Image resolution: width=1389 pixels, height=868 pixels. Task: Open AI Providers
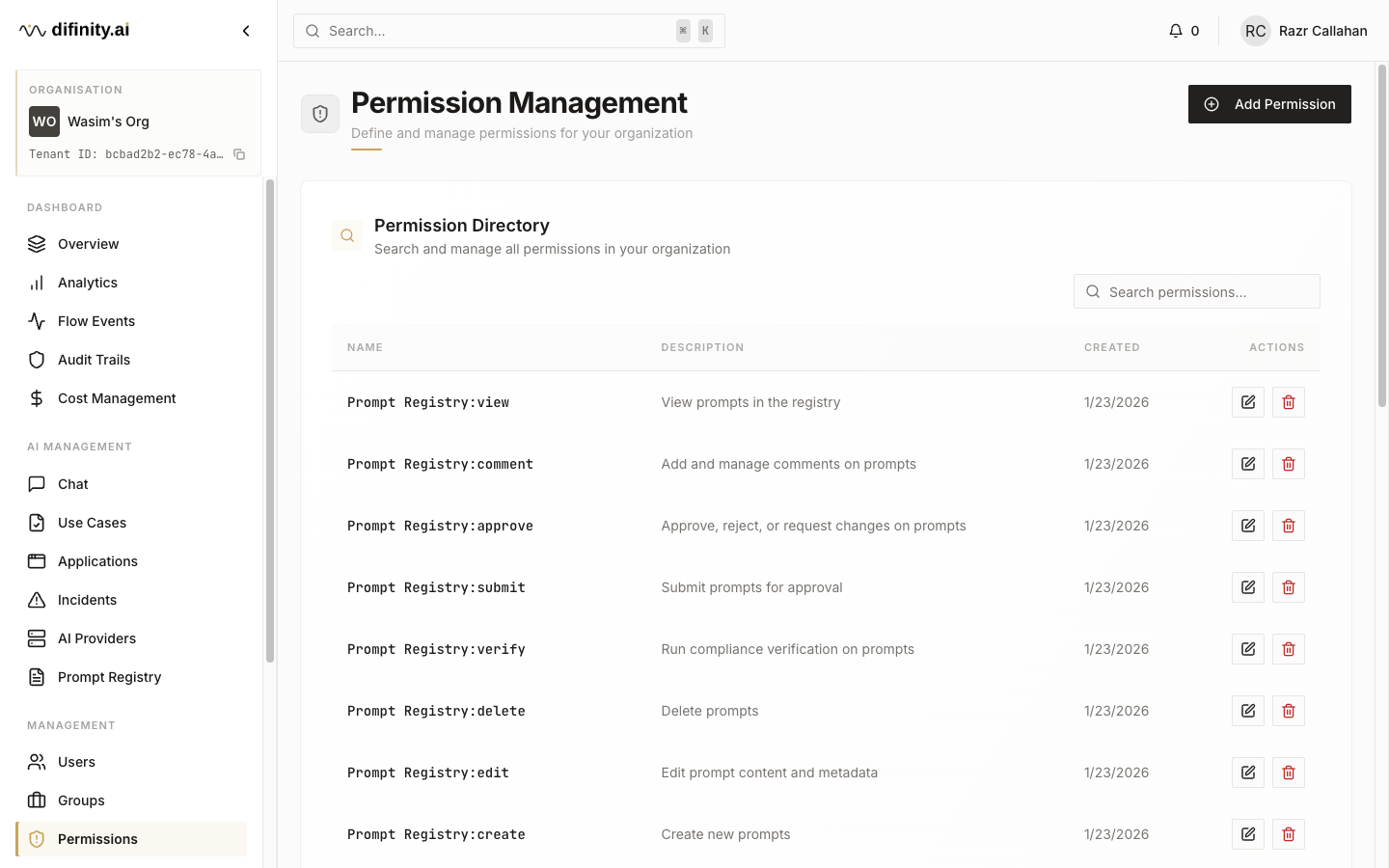(x=131, y=638)
